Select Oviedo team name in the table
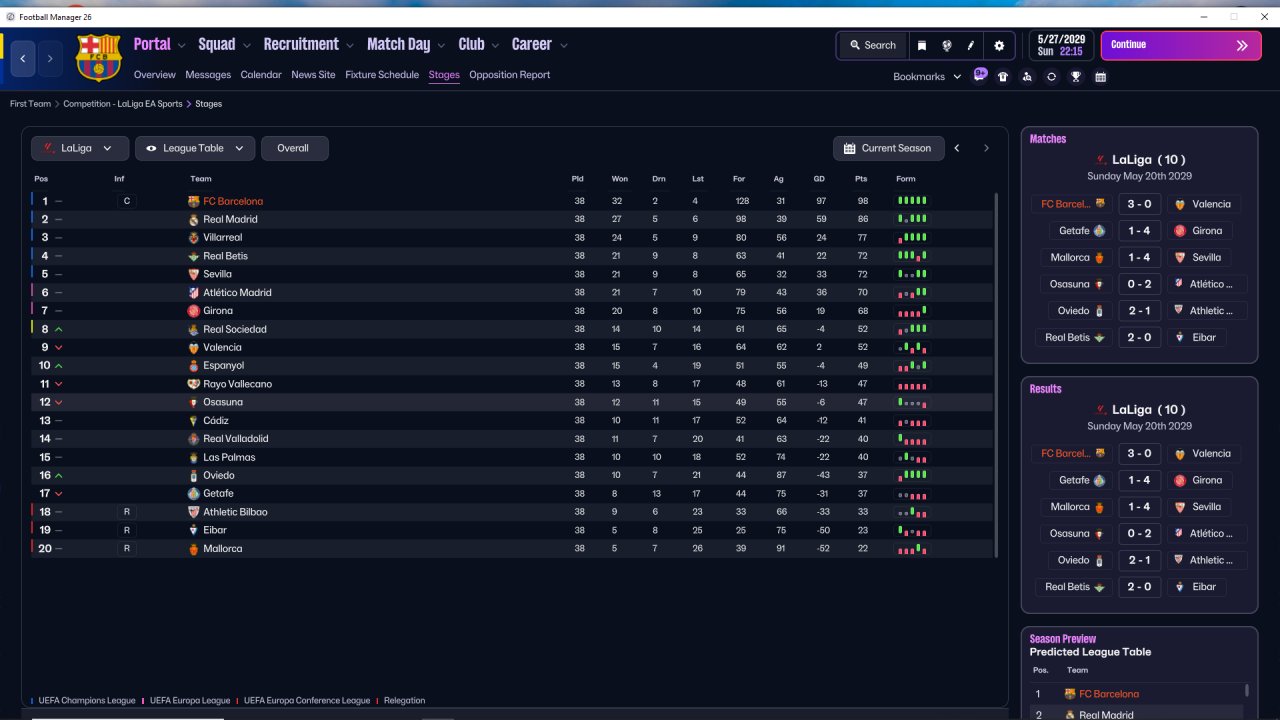1280x720 pixels. [219, 475]
